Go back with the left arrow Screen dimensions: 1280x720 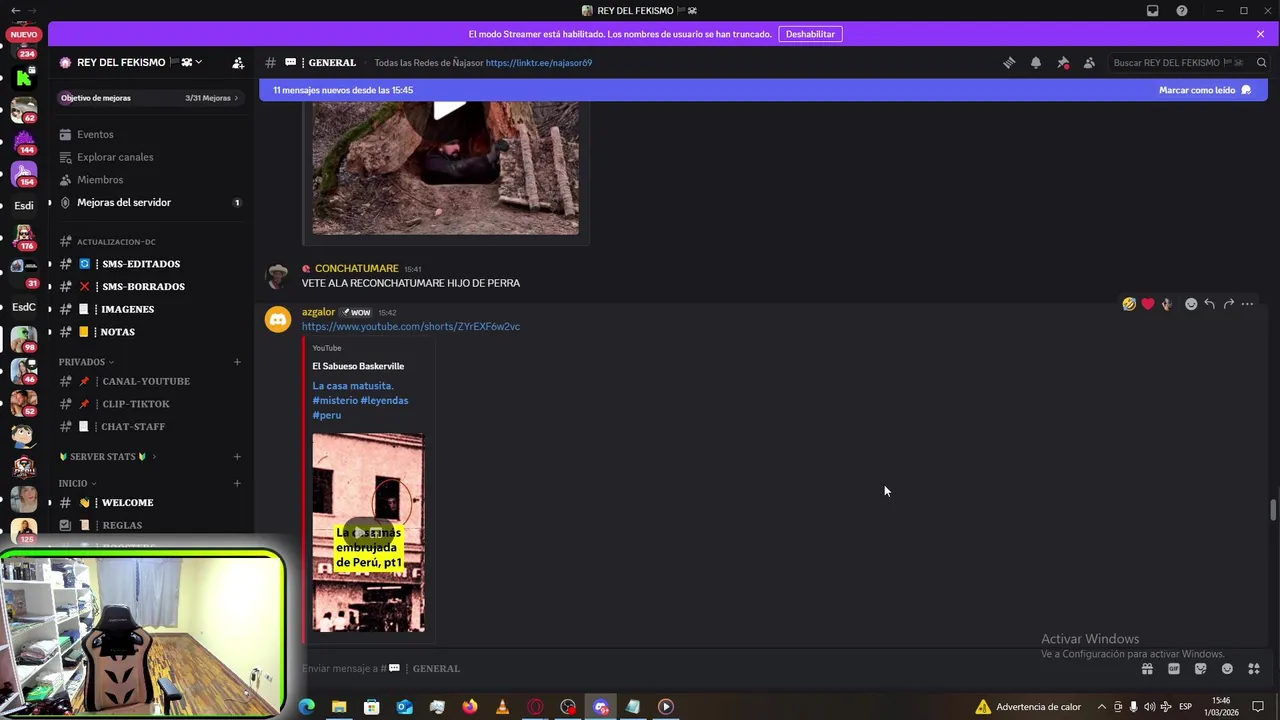(14, 10)
